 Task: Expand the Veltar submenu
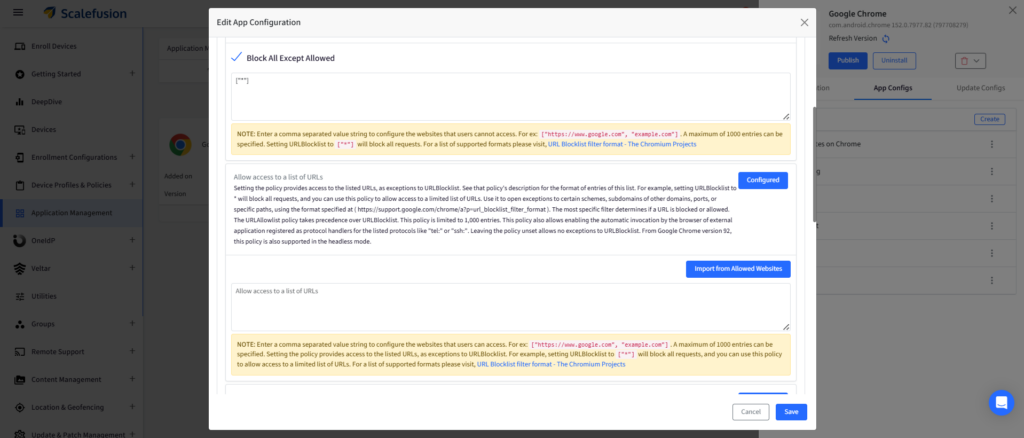pyautogui.click(x=132, y=268)
